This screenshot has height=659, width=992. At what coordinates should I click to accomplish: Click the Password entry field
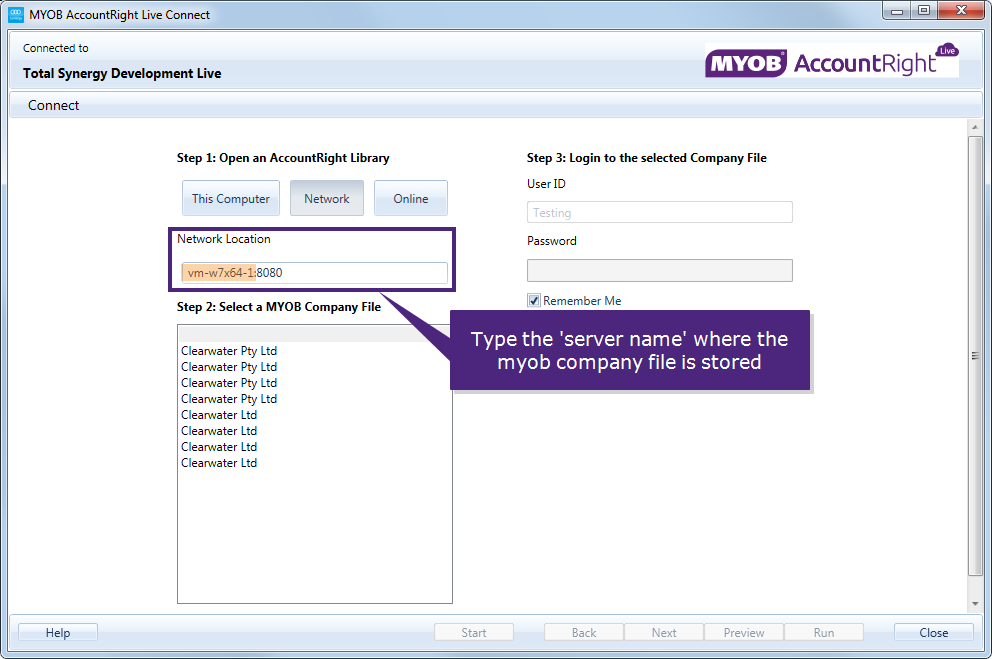[x=659, y=270]
